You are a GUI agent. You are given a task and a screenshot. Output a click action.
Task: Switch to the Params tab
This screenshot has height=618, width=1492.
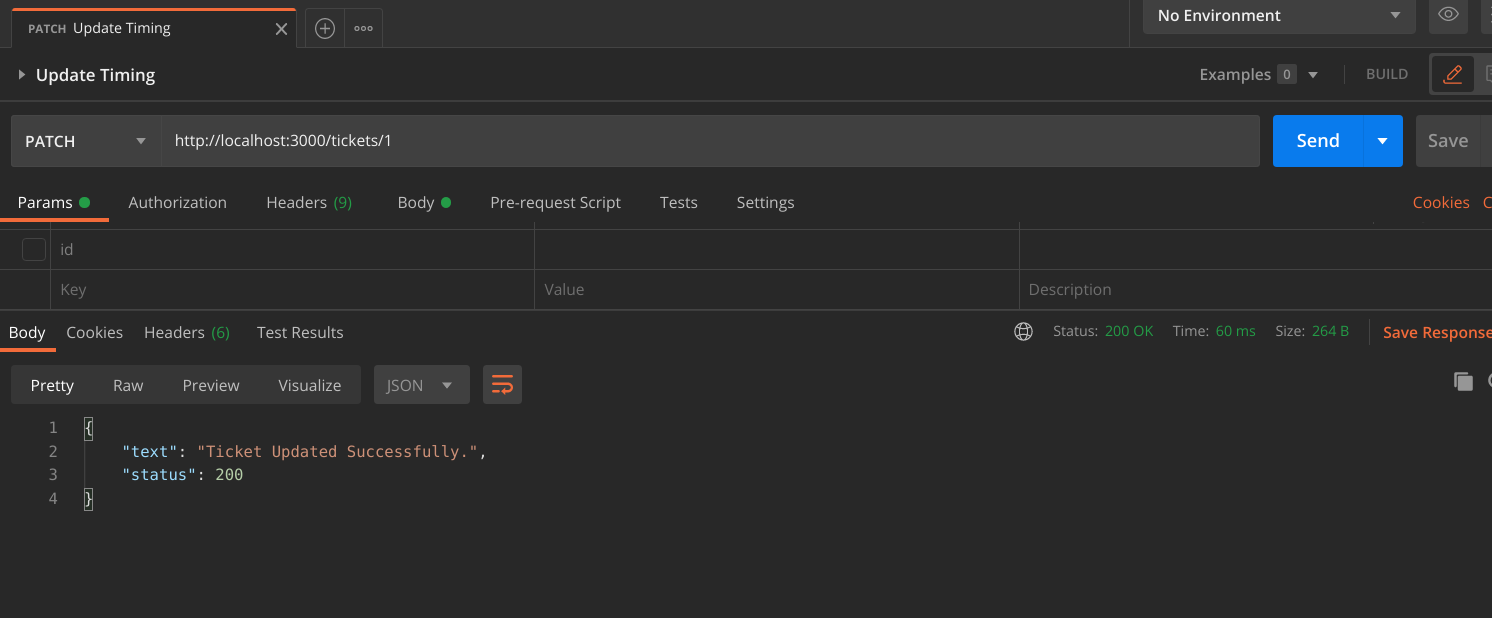pyautogui.click(x=54, y=203)
